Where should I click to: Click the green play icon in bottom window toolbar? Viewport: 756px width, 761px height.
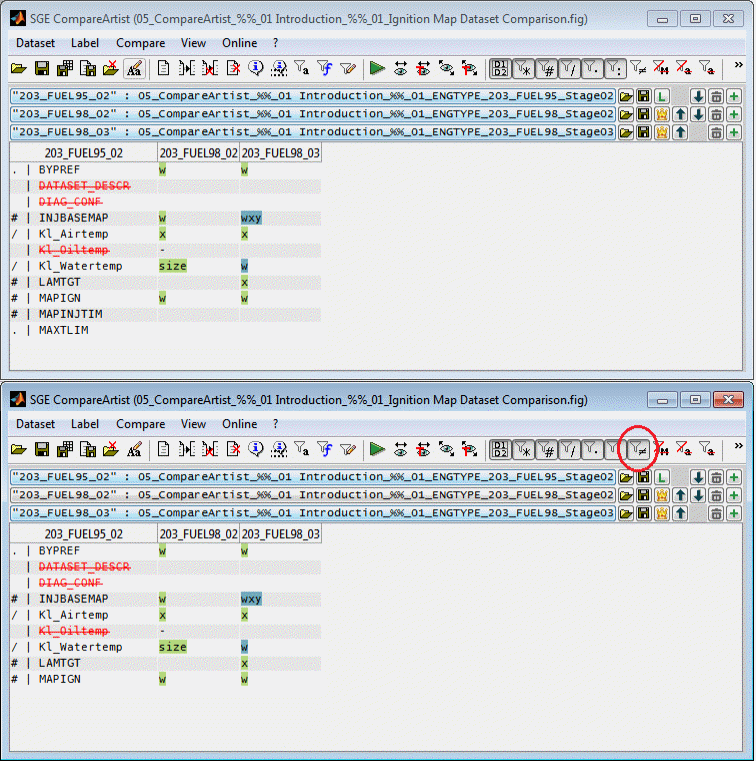click(377, 449)
